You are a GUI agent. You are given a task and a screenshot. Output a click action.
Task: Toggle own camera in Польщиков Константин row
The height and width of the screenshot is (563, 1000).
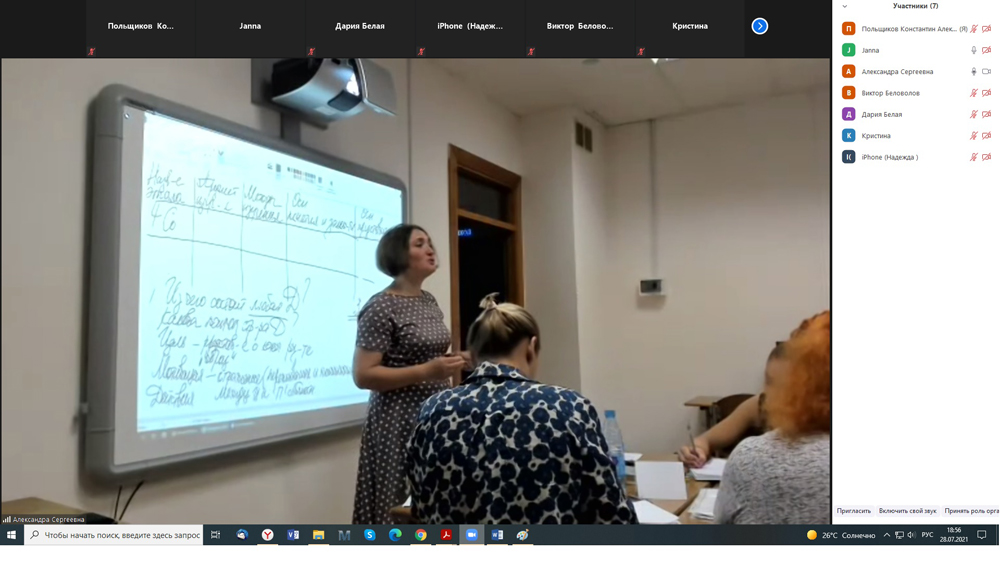coord(986,29)
